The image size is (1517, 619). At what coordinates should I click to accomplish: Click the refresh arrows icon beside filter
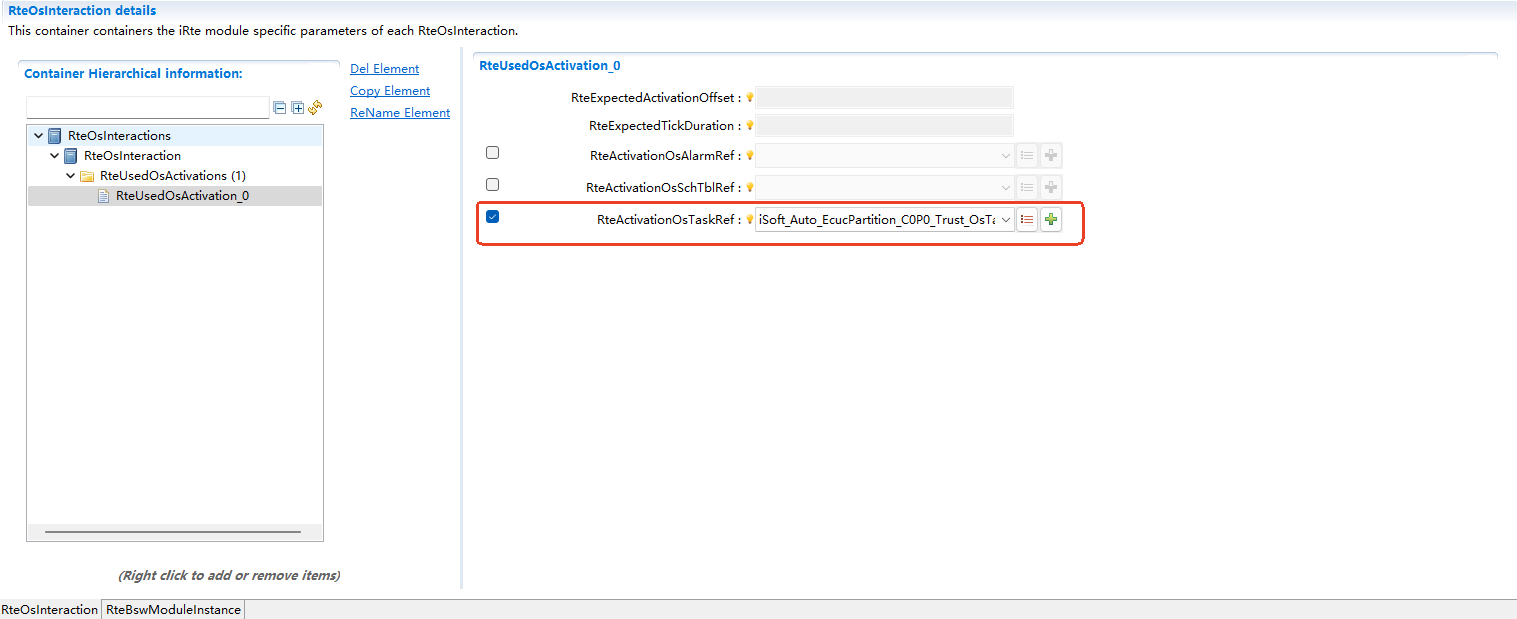[315, 107]
